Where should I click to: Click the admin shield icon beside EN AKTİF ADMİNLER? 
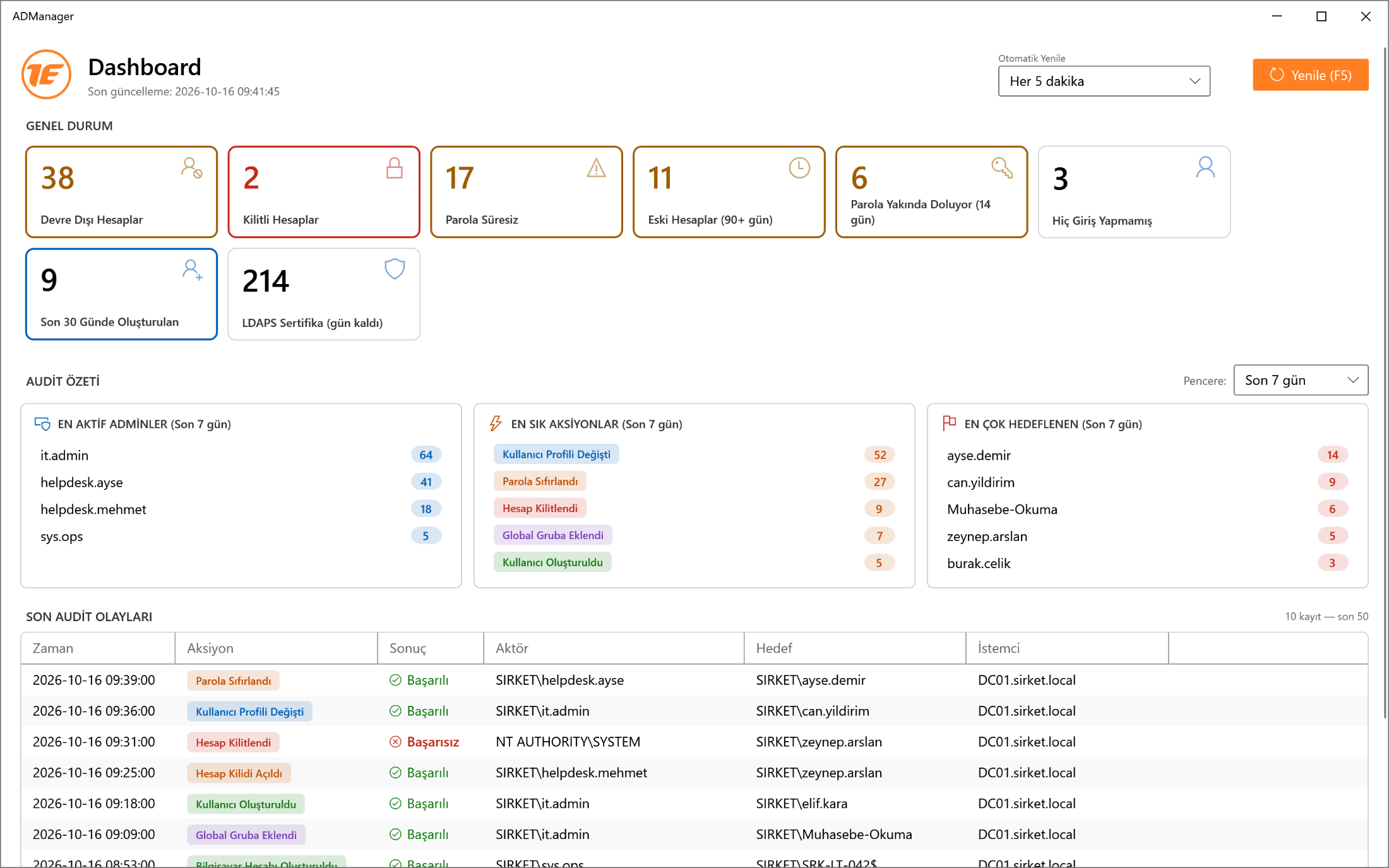pos(42,424)
